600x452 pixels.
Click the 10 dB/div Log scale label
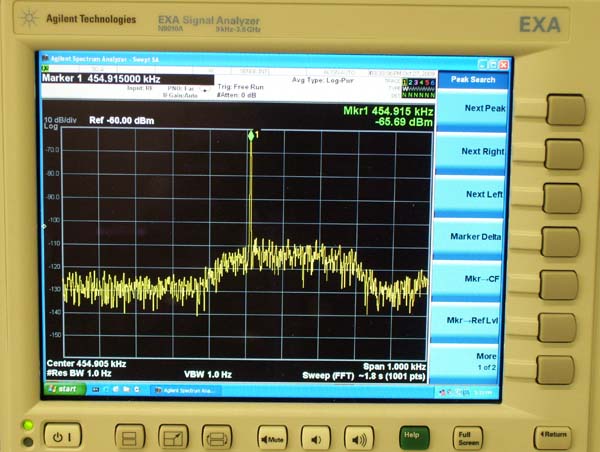[x=60, y=122]
